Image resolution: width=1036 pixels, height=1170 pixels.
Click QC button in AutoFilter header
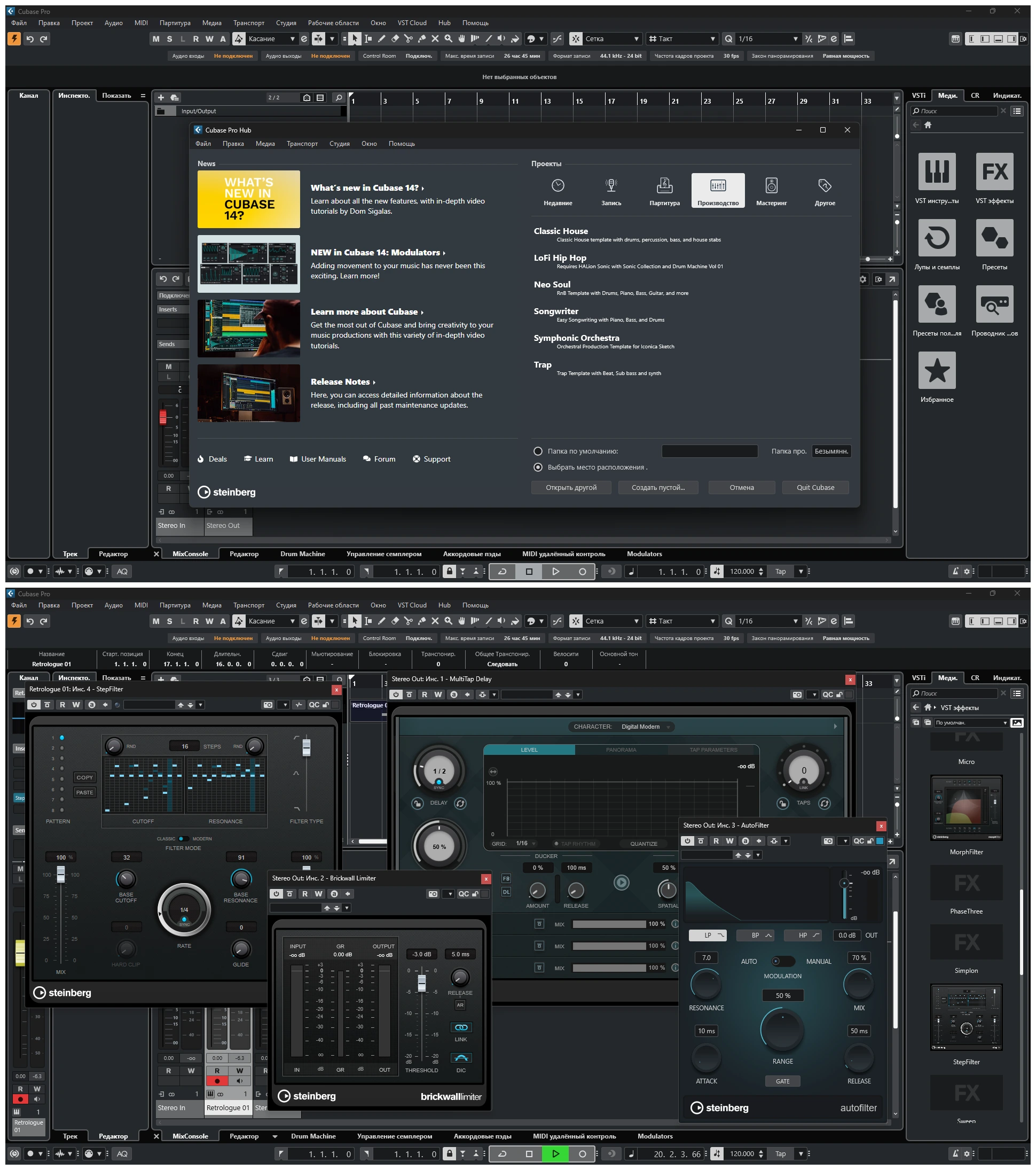pos(859,841)
